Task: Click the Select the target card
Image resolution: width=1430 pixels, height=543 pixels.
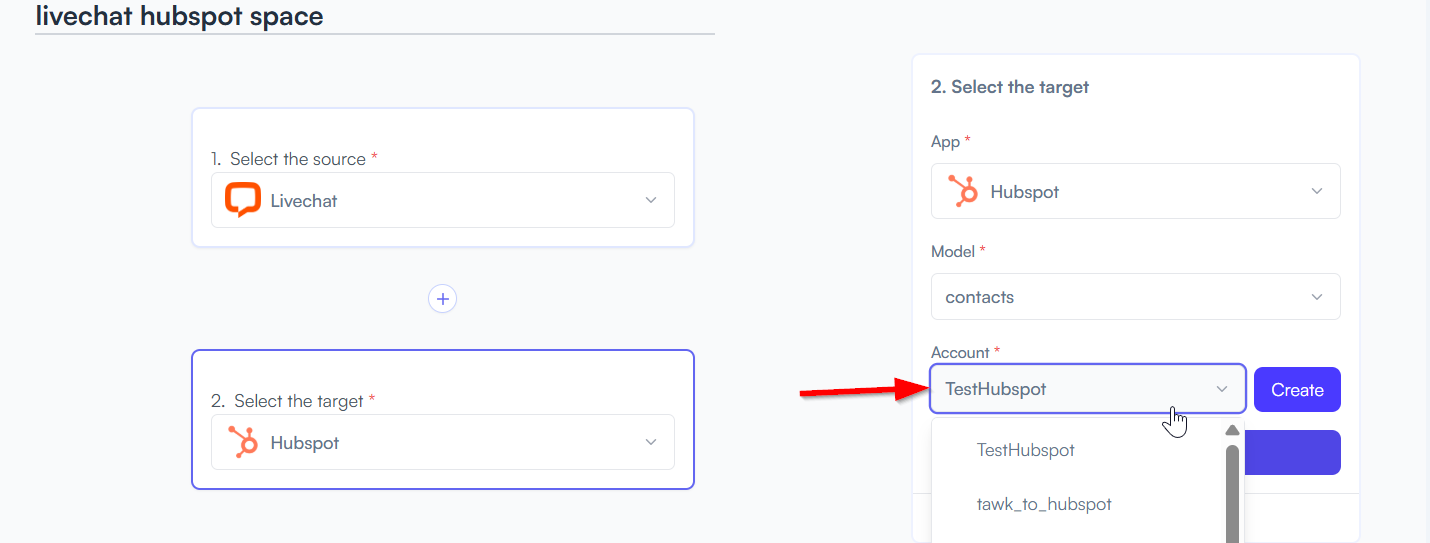Action: pyautogui.click(x=442, y=420)
